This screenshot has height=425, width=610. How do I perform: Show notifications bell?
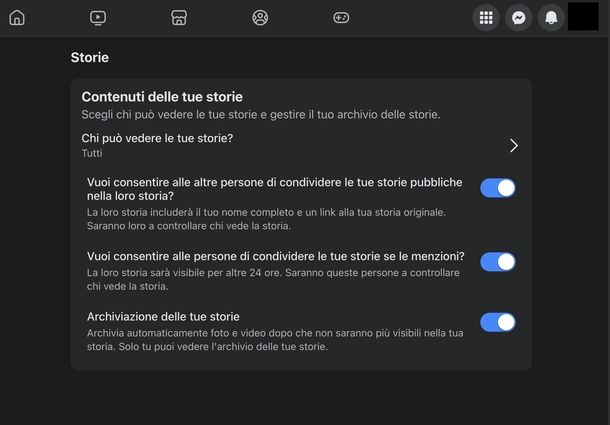550,17
